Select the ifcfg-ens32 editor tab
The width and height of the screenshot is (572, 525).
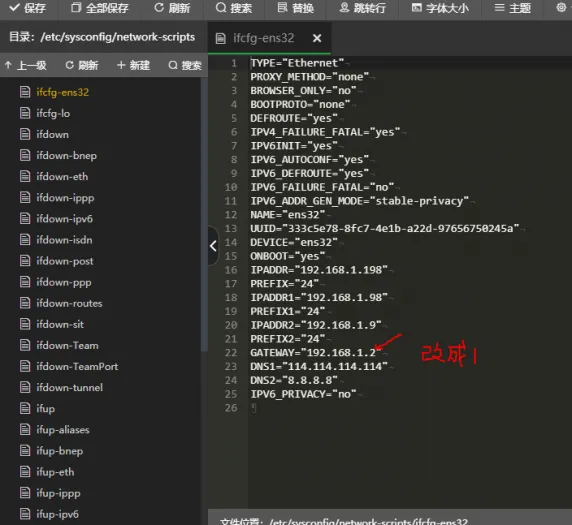[x=263, y=38]
